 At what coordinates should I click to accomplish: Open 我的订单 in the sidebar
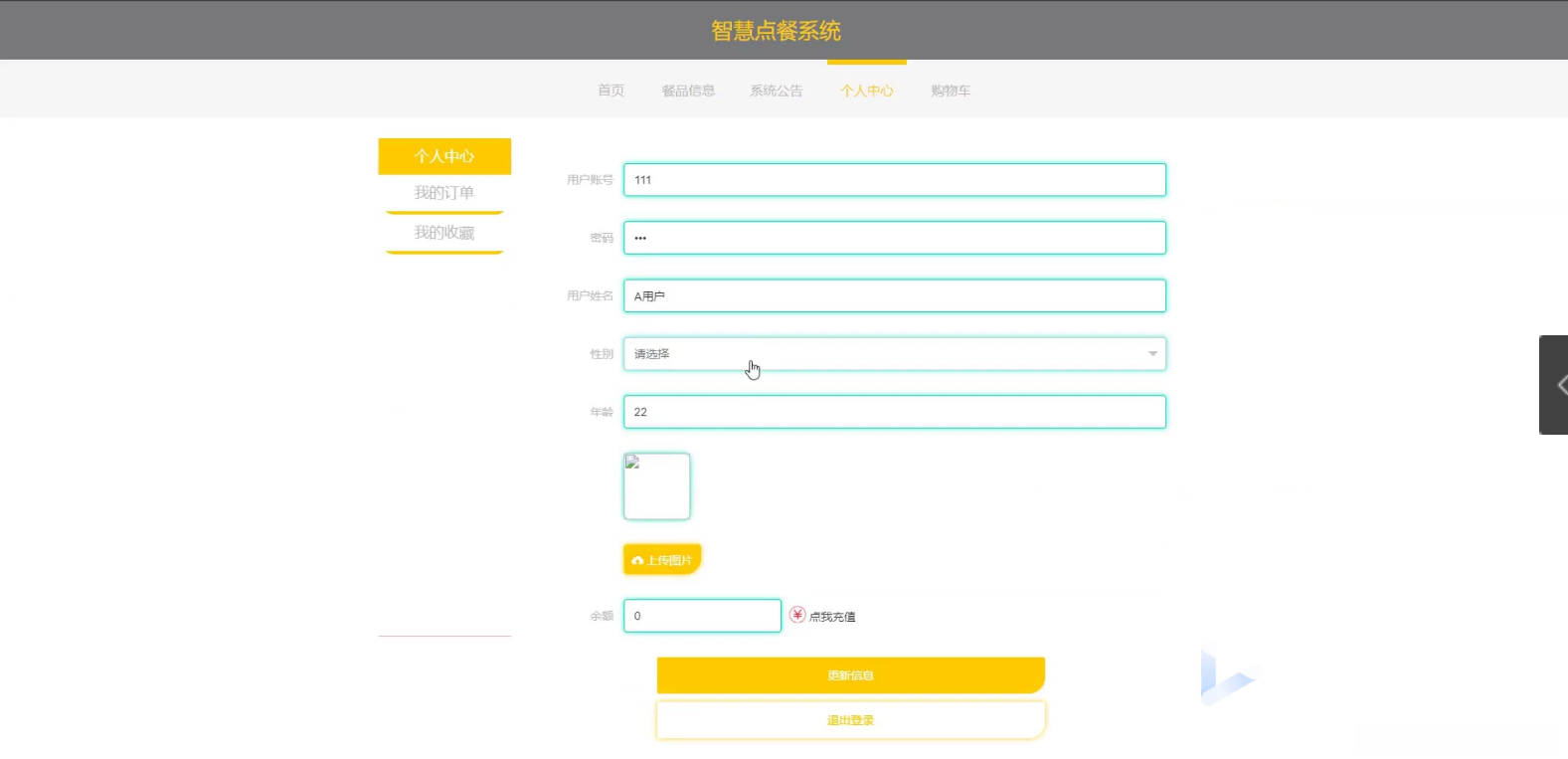[x=444, y=193]
